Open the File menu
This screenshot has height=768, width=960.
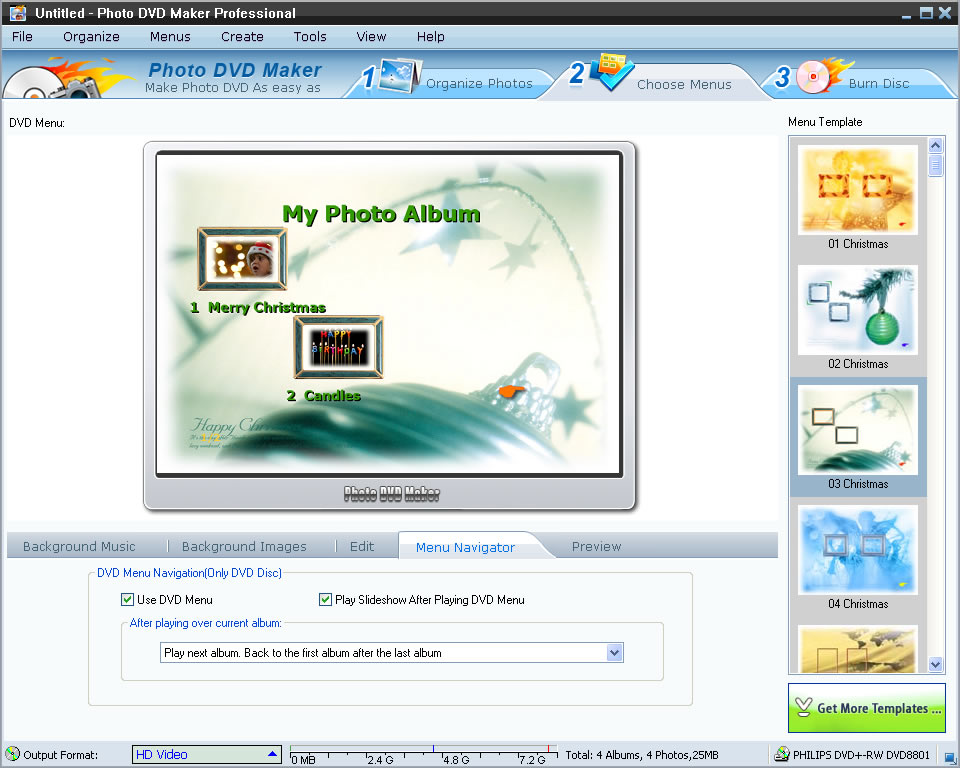tap(22, 37)
